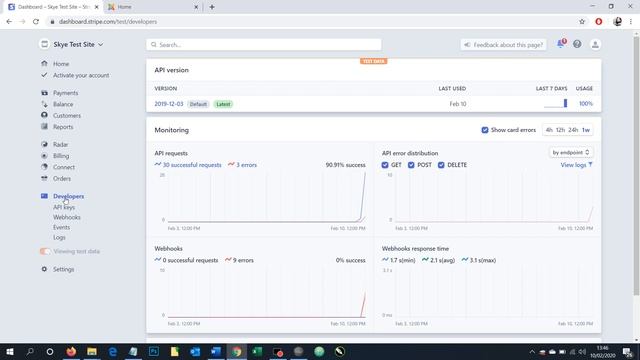Switch to the Home browser tab

(153, 7)
